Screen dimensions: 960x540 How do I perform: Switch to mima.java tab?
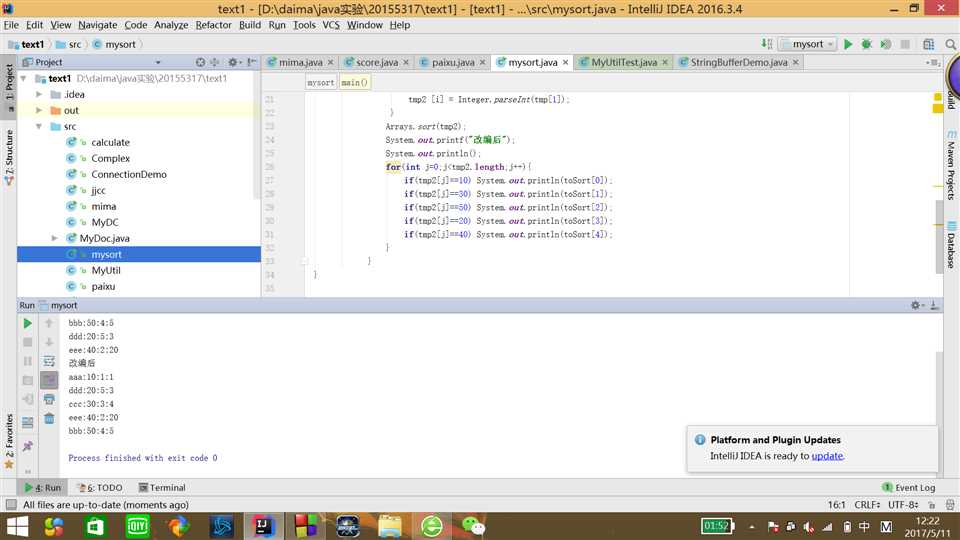click(300, 62)
